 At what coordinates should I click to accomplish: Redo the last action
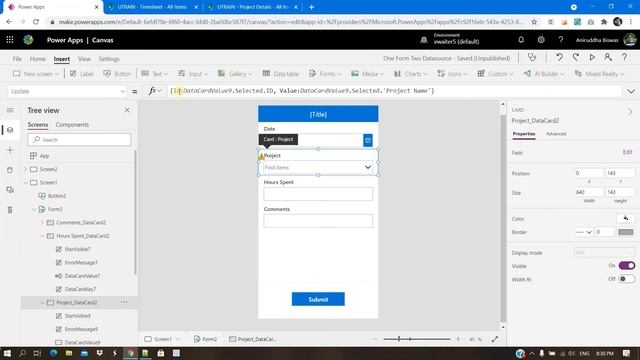click(x=576, y=58)
